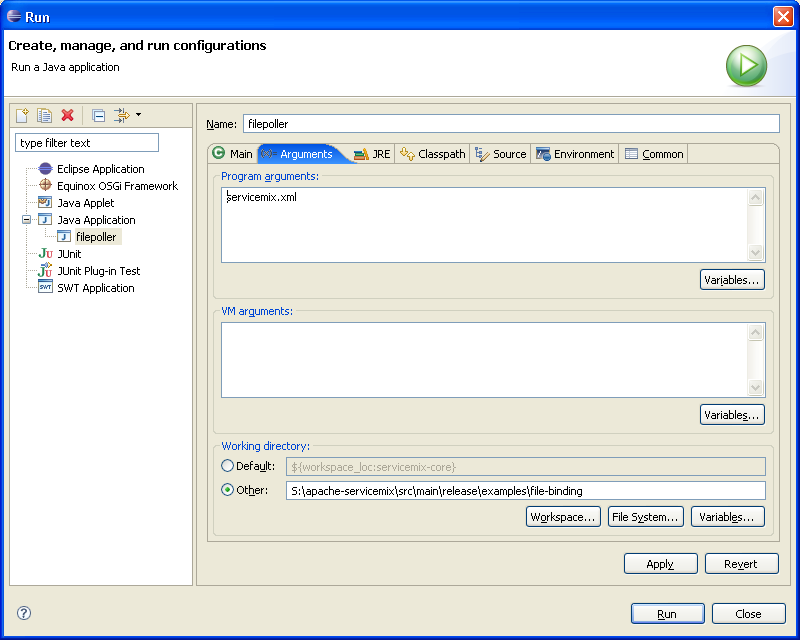Image resolution: width=800 pixels, height=640 pixels.
Task: Click the New launch configuration icon
Action: click(23, 116)
